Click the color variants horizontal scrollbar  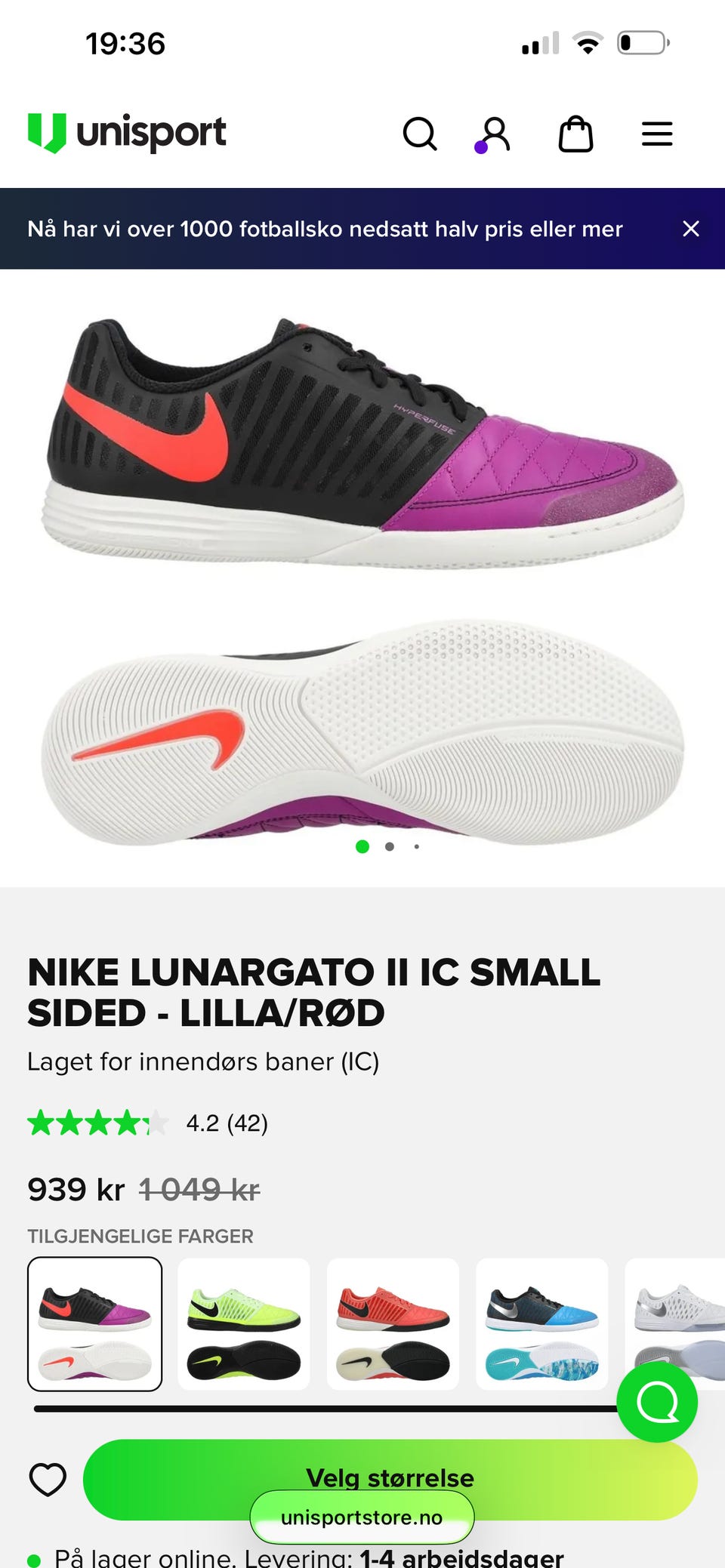(326, 1409)
